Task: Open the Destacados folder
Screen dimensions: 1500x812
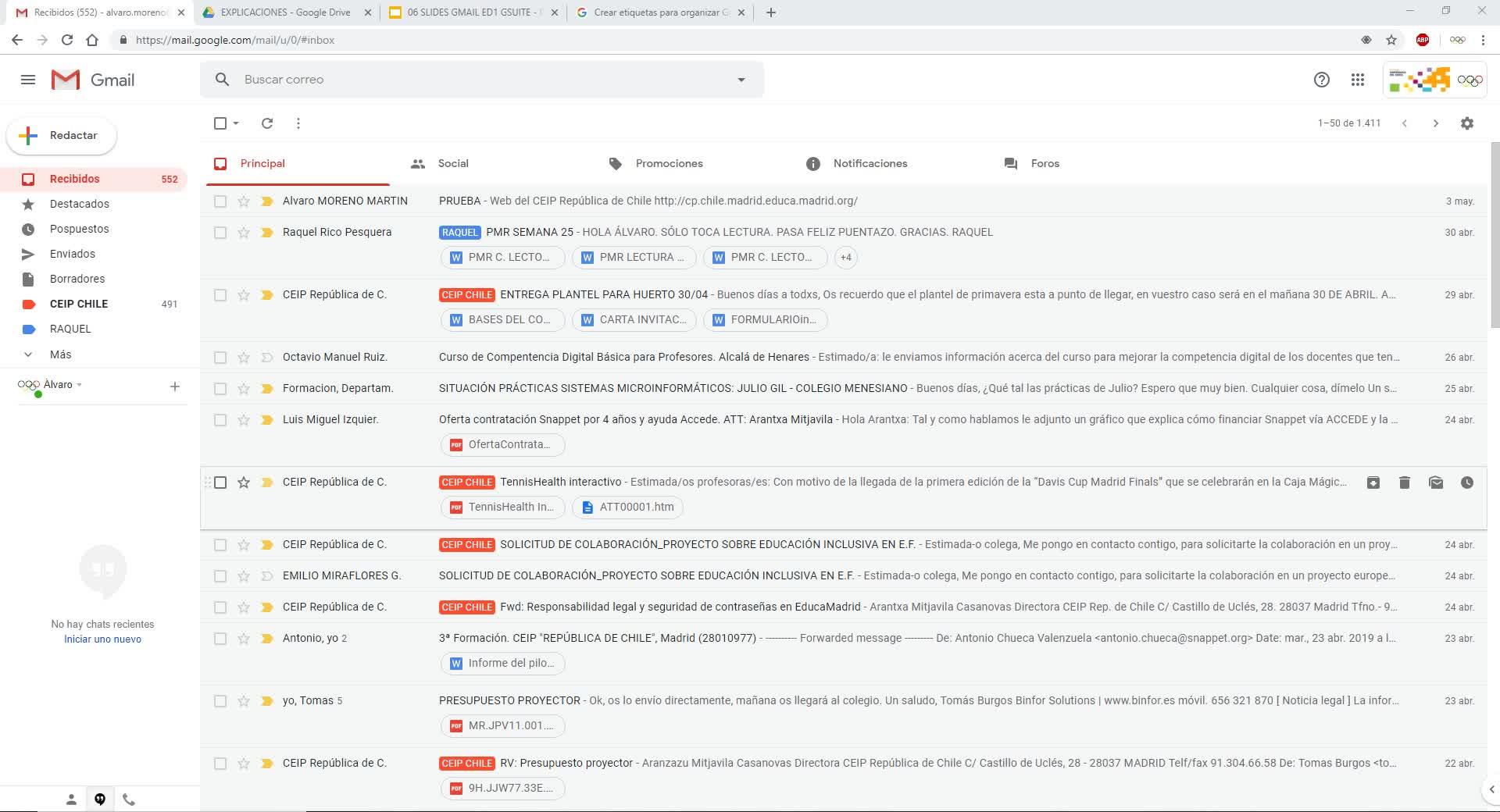Action: [79, 204]
